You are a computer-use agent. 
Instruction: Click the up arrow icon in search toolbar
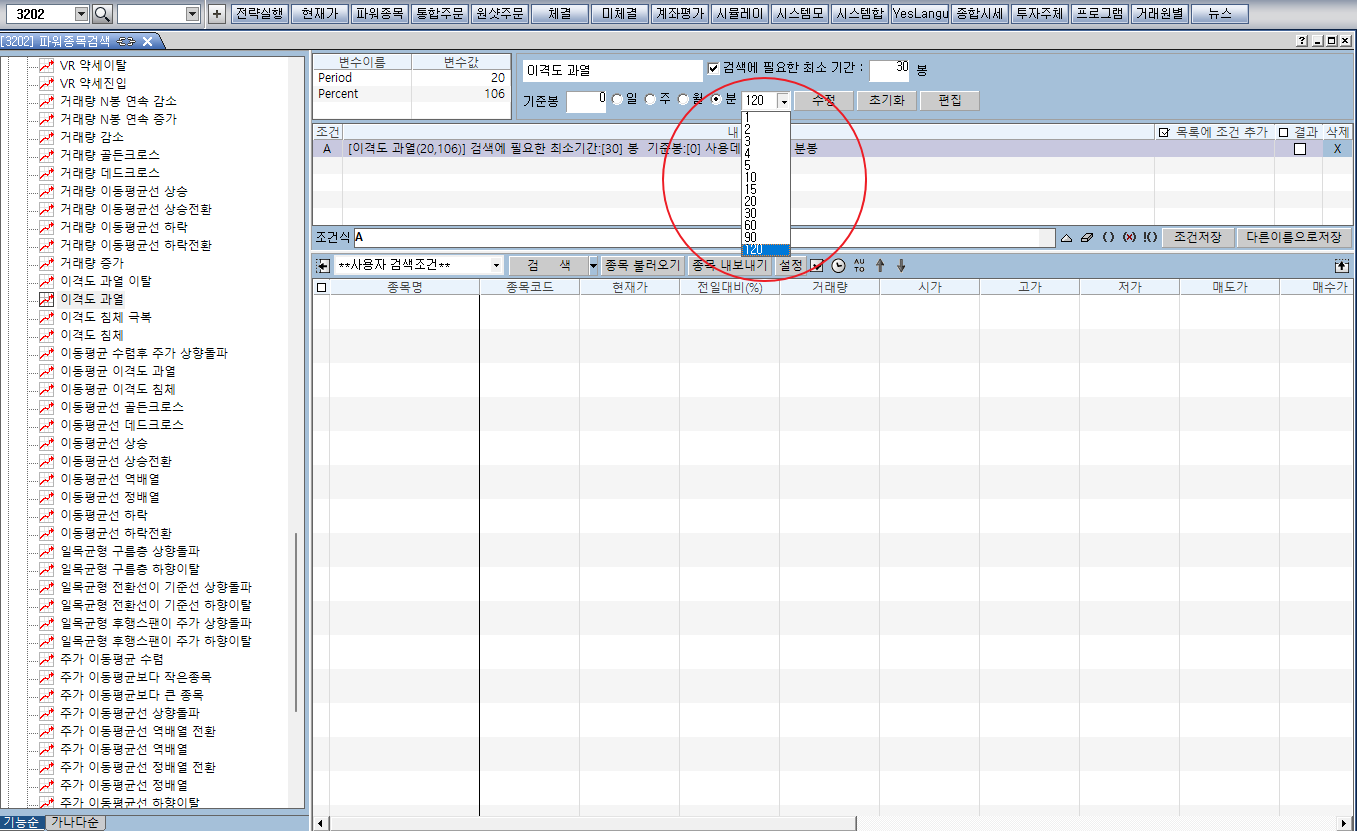pos(880,266)
